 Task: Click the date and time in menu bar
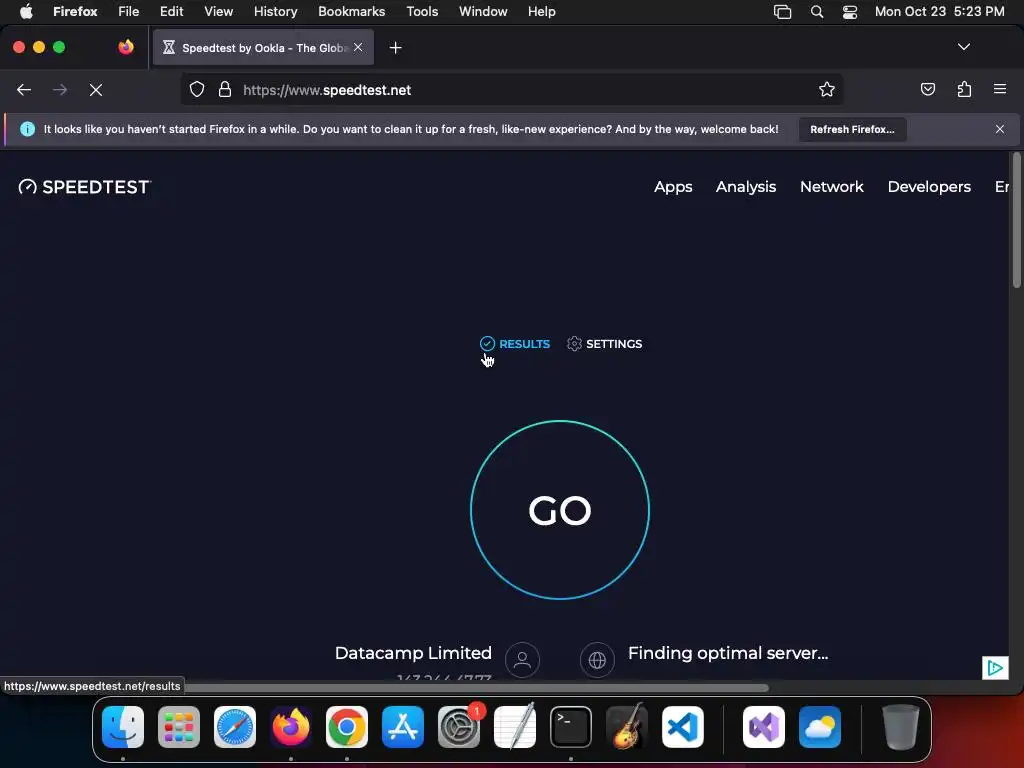pyautogui.click(x=939, y=12)
